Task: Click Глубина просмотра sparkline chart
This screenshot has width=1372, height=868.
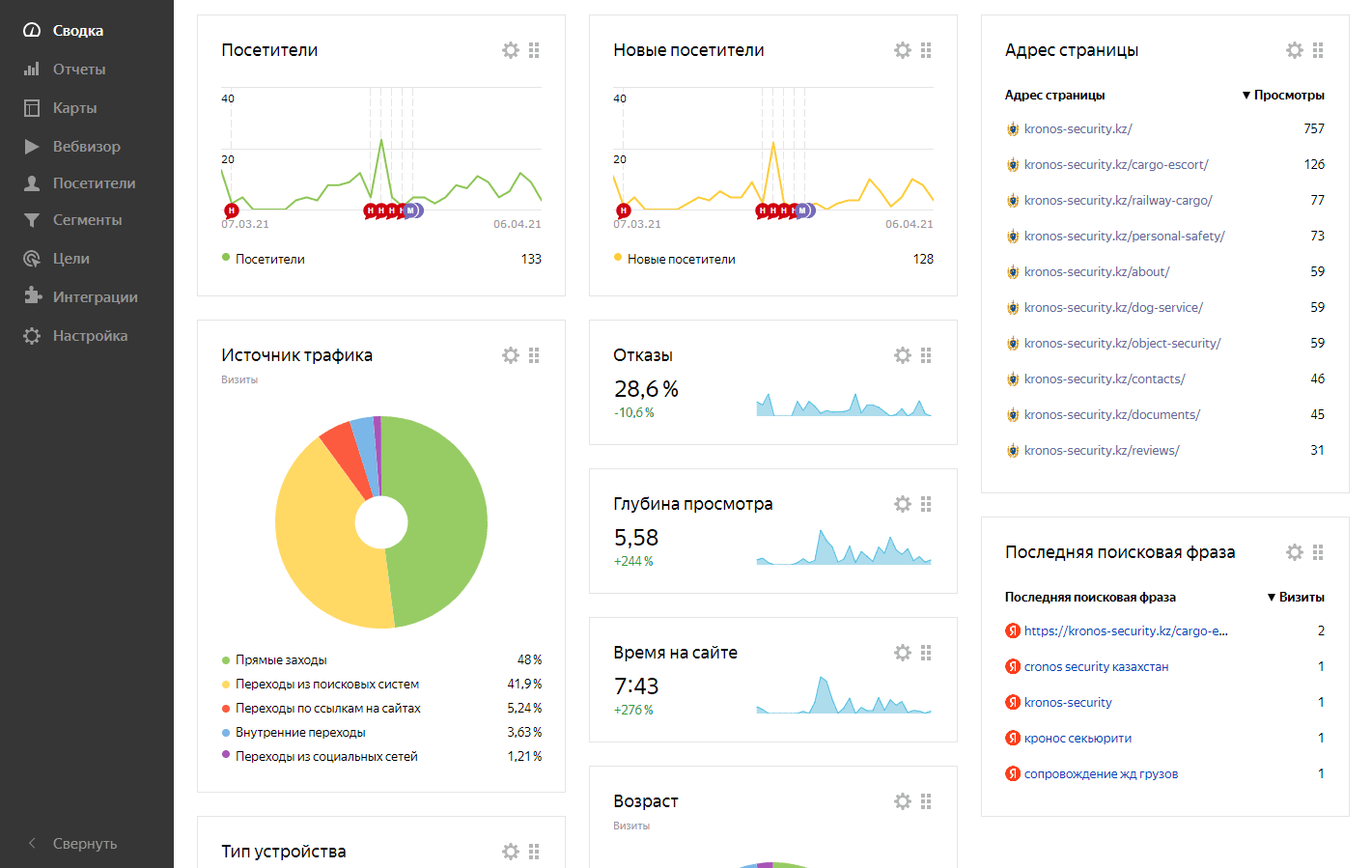Action: [x=844, y=546]
